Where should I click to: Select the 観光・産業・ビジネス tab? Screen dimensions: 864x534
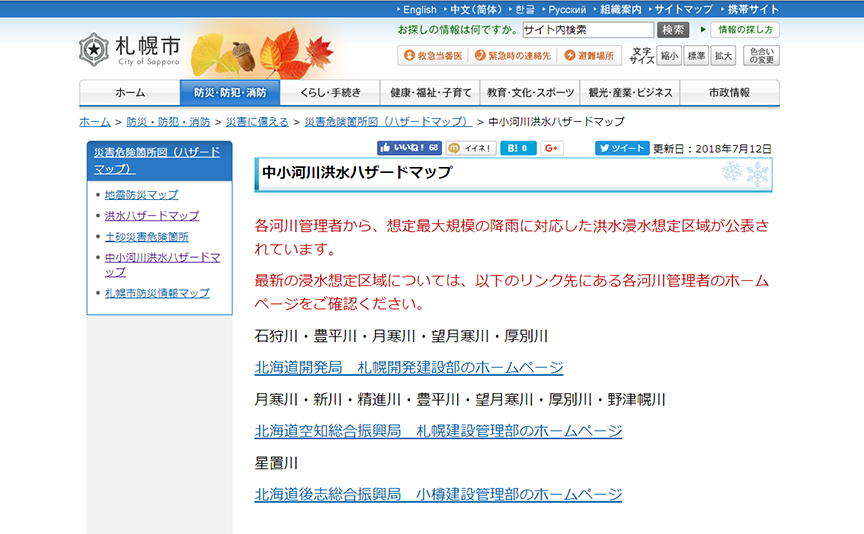(630, 93)
